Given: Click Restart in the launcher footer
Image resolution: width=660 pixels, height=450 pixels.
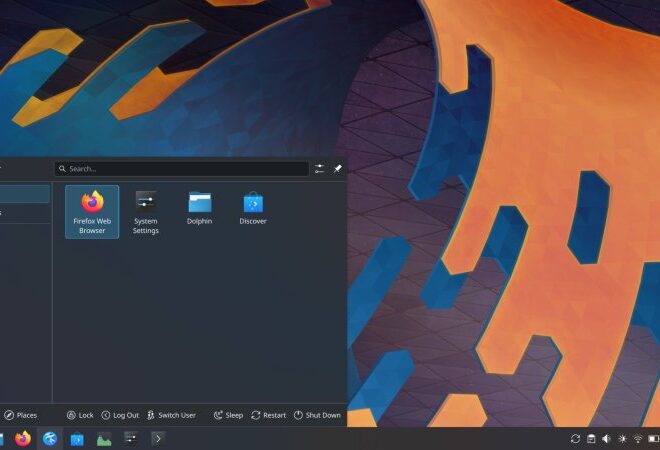Looking at the screenshot, I should (269, 415).
